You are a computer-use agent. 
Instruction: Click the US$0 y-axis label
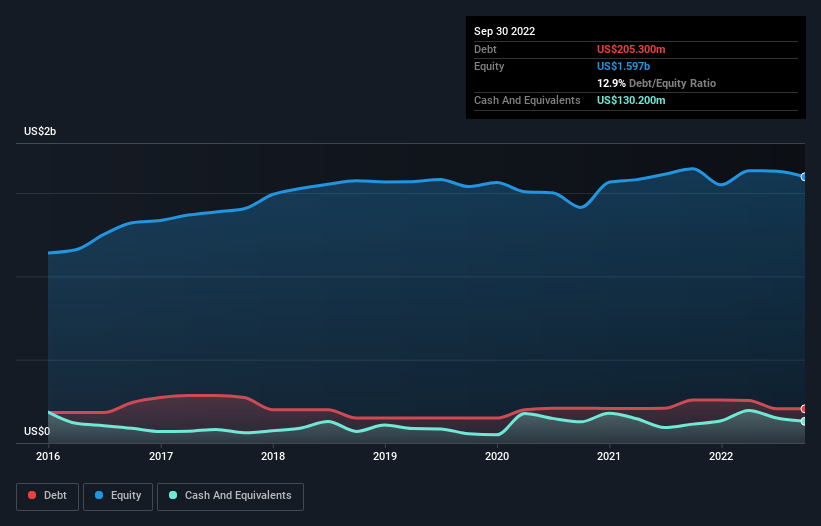[x=37, y=431]
